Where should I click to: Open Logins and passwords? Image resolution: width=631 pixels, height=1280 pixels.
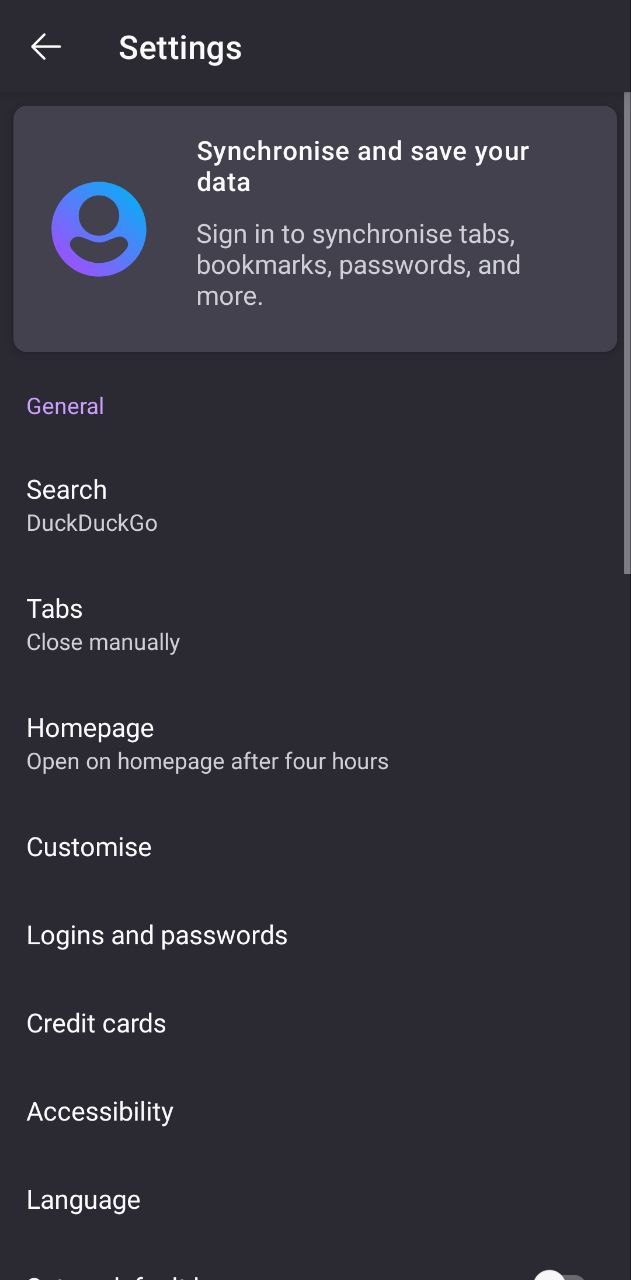tap(315, 935)
